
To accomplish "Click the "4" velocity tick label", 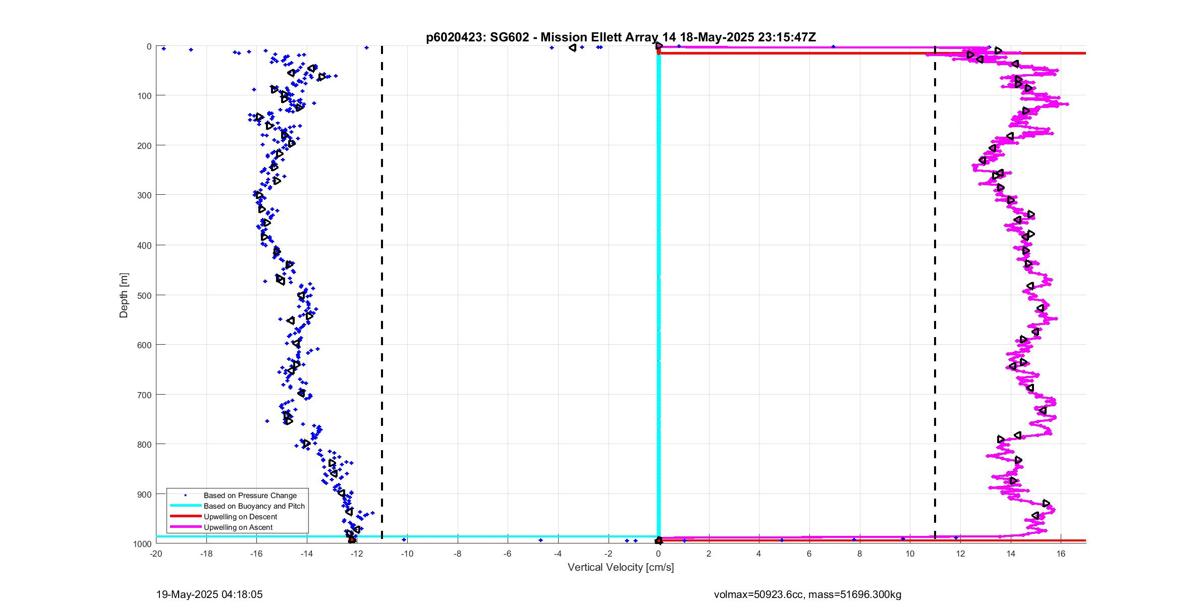I will [759, 552].
